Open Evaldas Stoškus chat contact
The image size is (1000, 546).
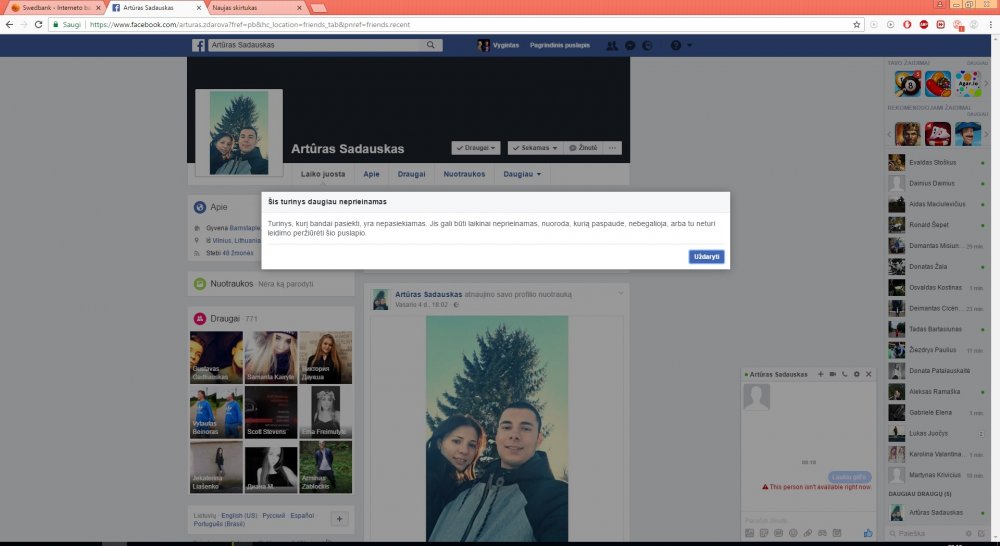938,162
